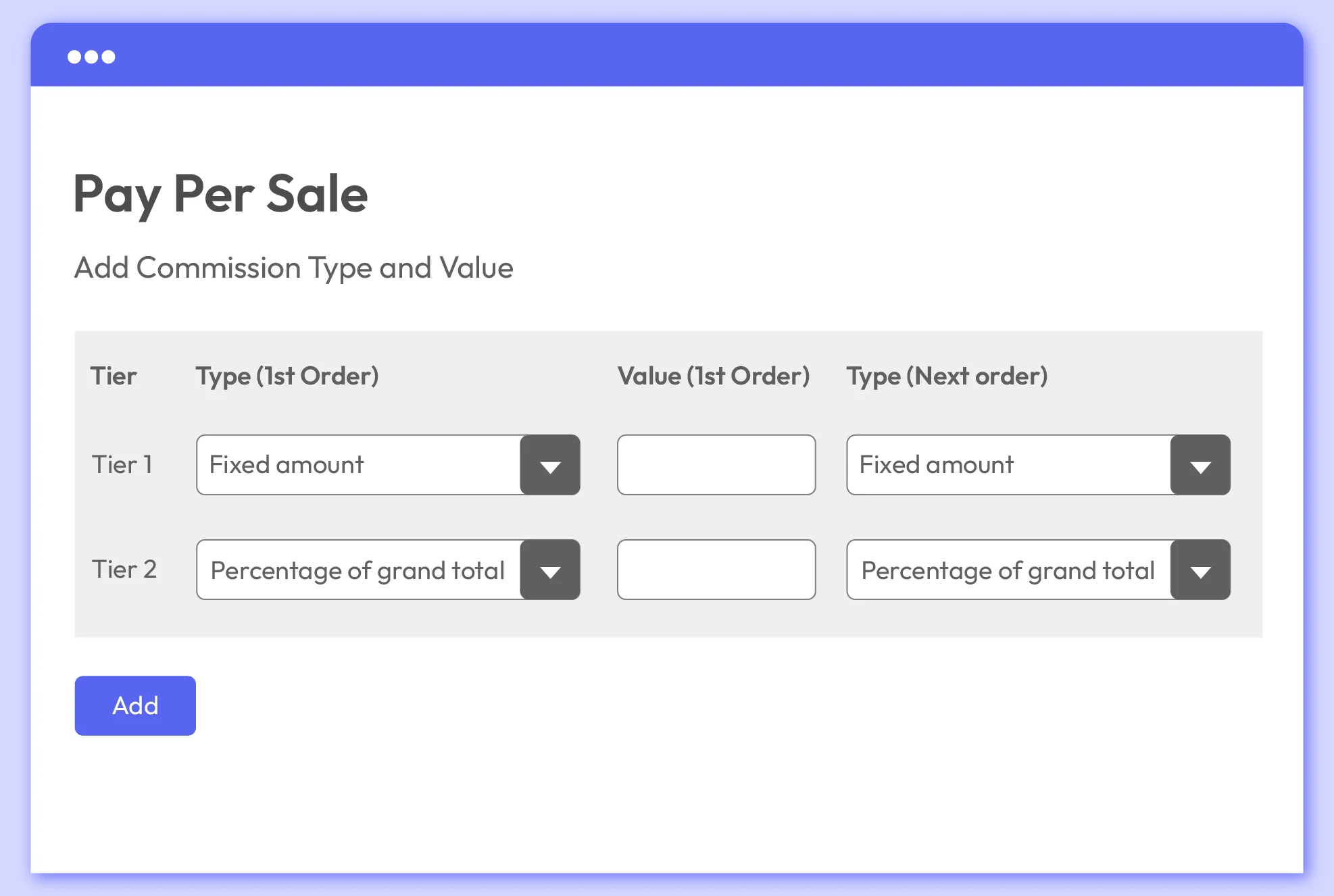This screenshot has width=1334, height=896.
Task: Click the arrow button on Tier 2 next-order type
Action: click(1200, 570)
